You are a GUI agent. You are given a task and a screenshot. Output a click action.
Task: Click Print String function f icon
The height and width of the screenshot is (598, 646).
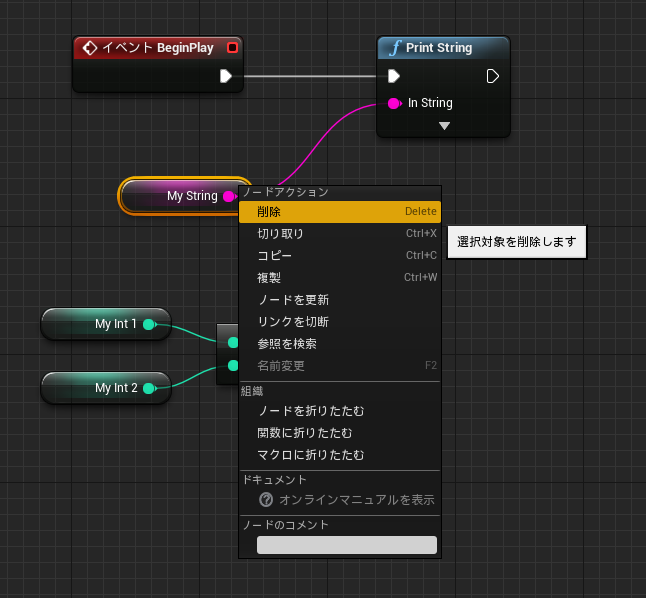click(x=395, y=48)
